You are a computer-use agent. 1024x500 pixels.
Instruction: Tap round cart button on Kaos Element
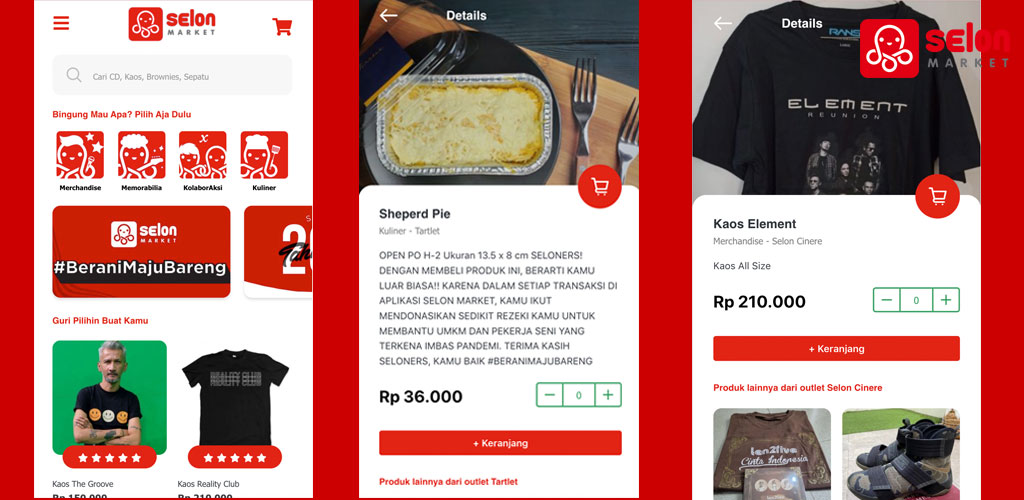(937, 196)
